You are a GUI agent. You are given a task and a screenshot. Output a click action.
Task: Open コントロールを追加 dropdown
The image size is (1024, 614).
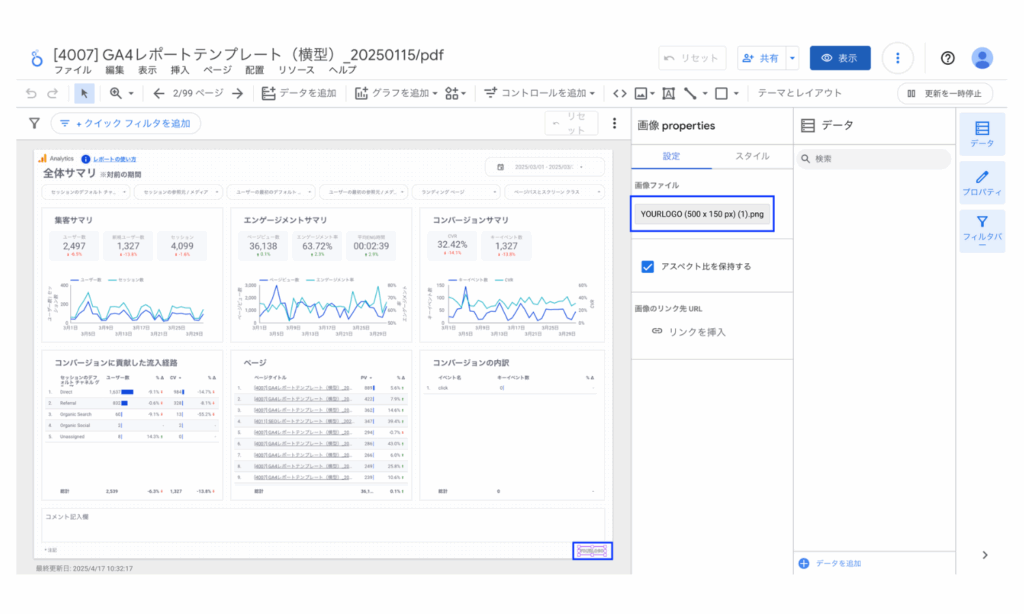pos(539,93)
